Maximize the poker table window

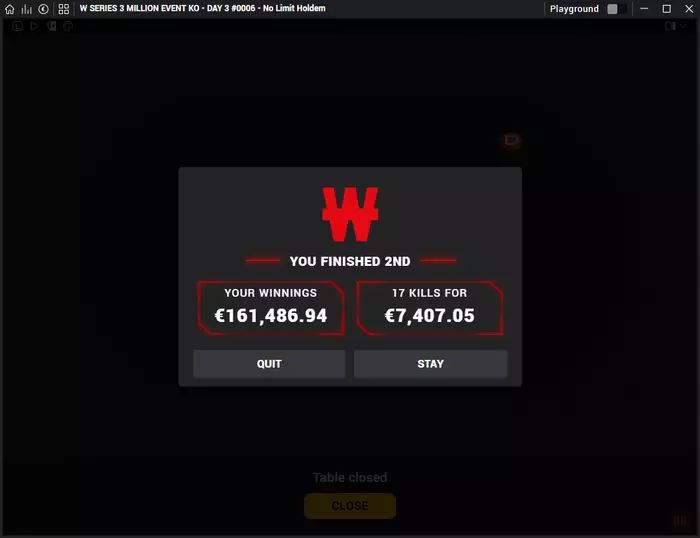tap(667, 9)
